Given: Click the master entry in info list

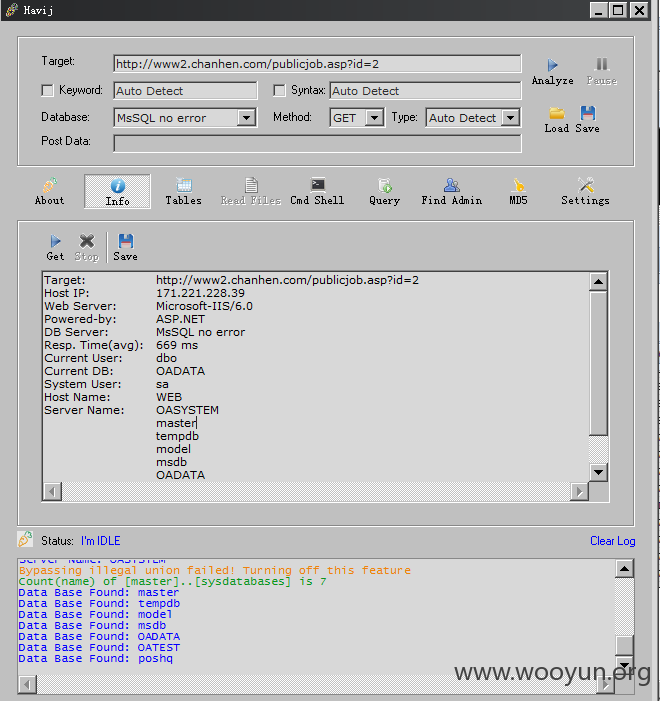Looking at the screenshot, I should (x=176, y=423).
